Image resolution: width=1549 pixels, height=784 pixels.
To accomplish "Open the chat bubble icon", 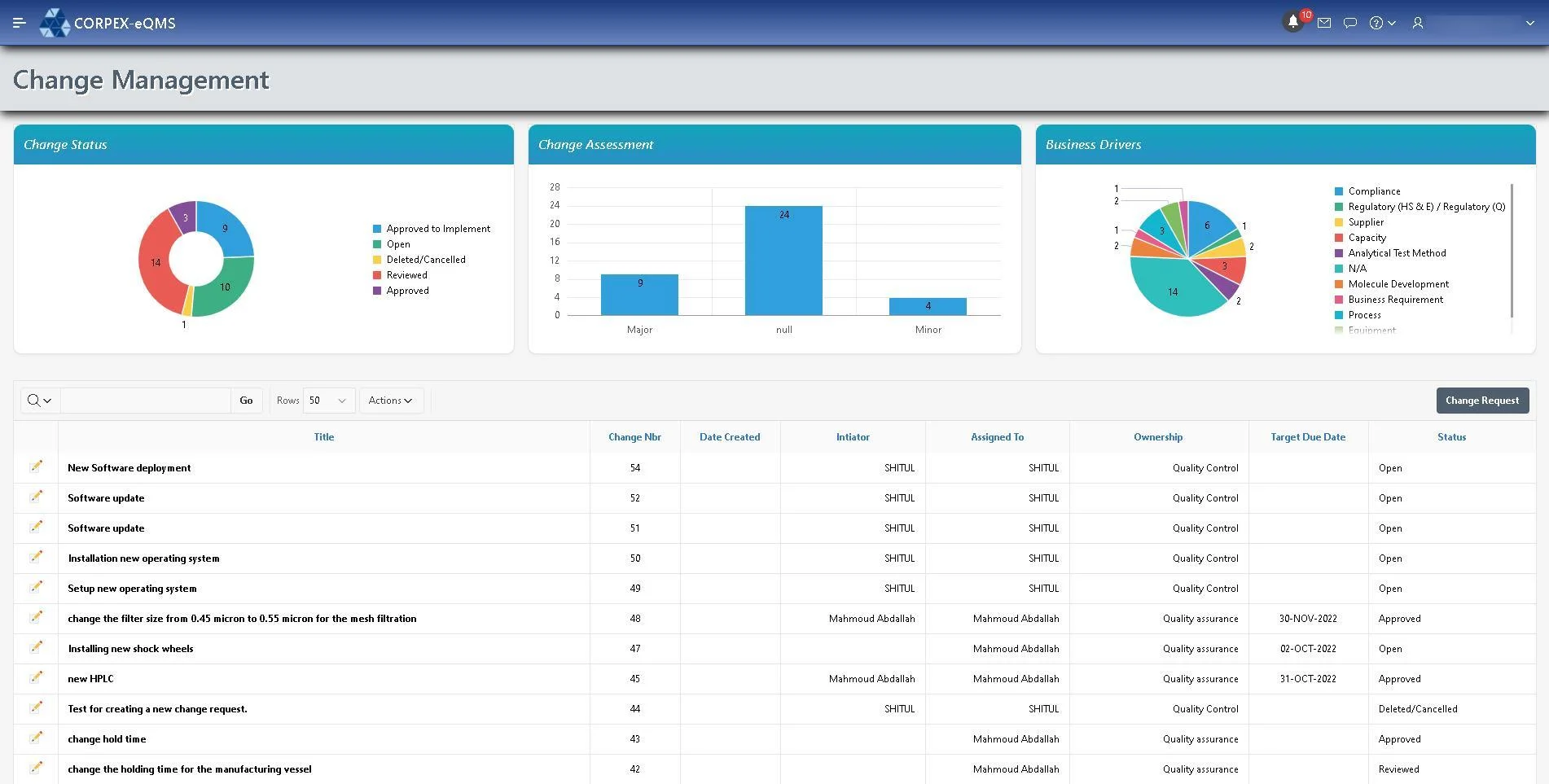I will coord(1349,22).
